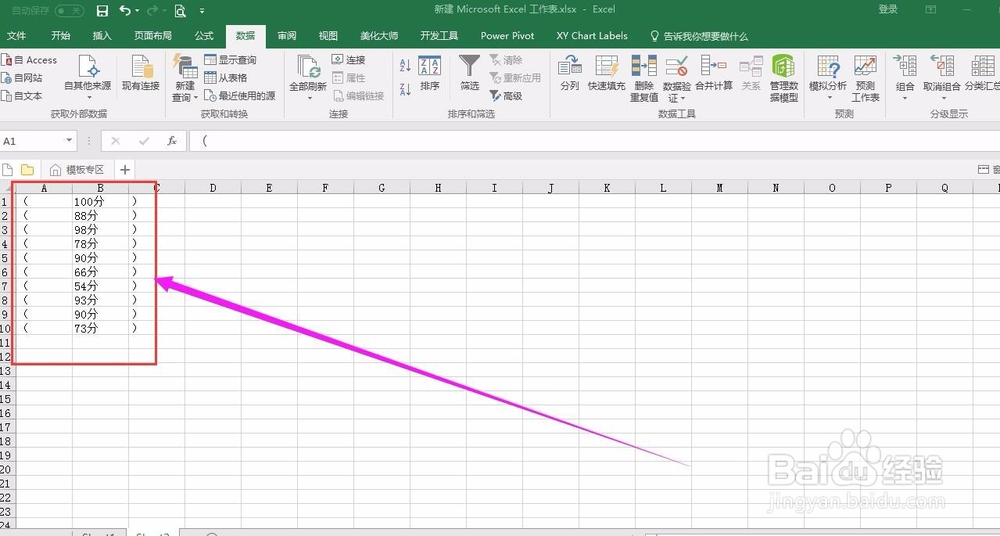The width and height of the screenshot is (1000, 536).
Task: Click 最近使用的源
Action: point(240,96)
